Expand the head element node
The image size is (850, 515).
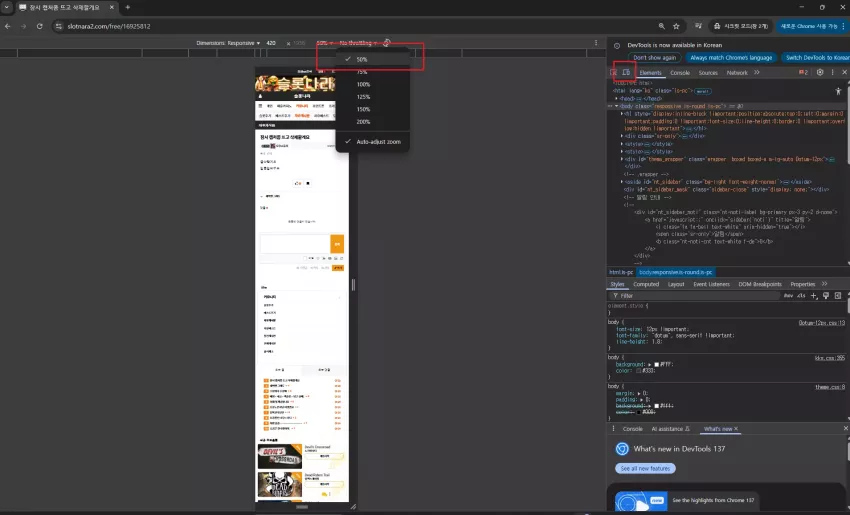point(616,99)
